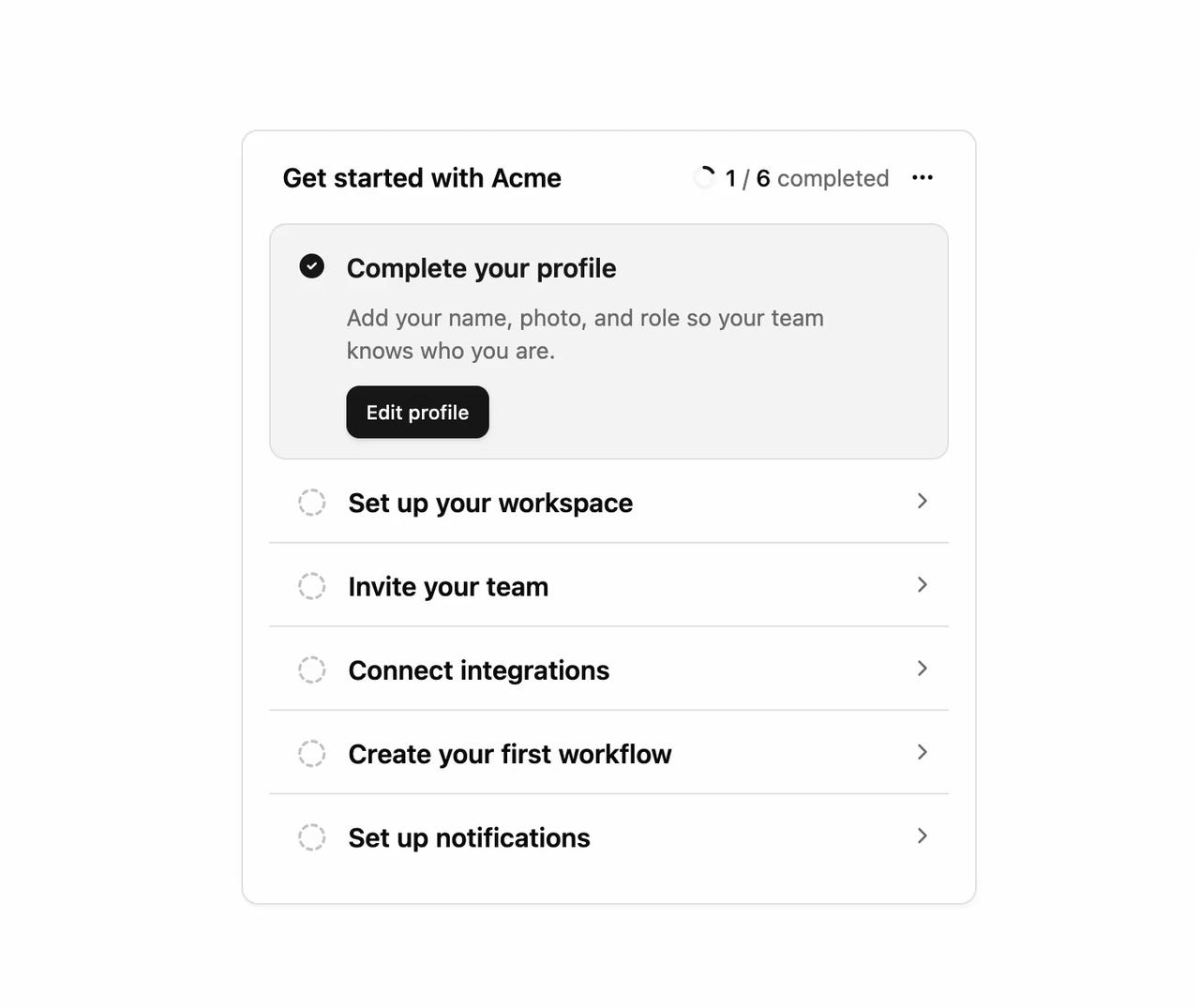Expand Connect integrations chevron

pos(922,668)
